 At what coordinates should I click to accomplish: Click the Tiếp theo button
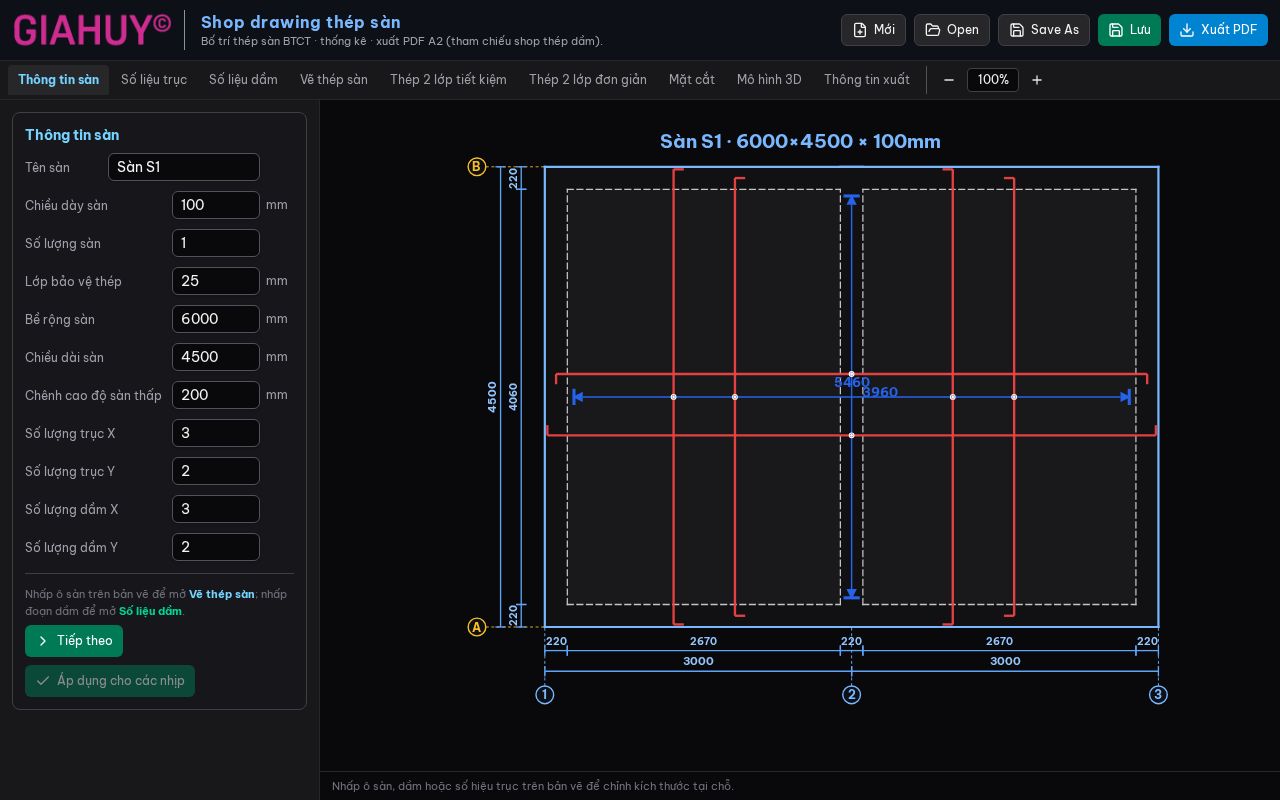[x=74, y=641]
